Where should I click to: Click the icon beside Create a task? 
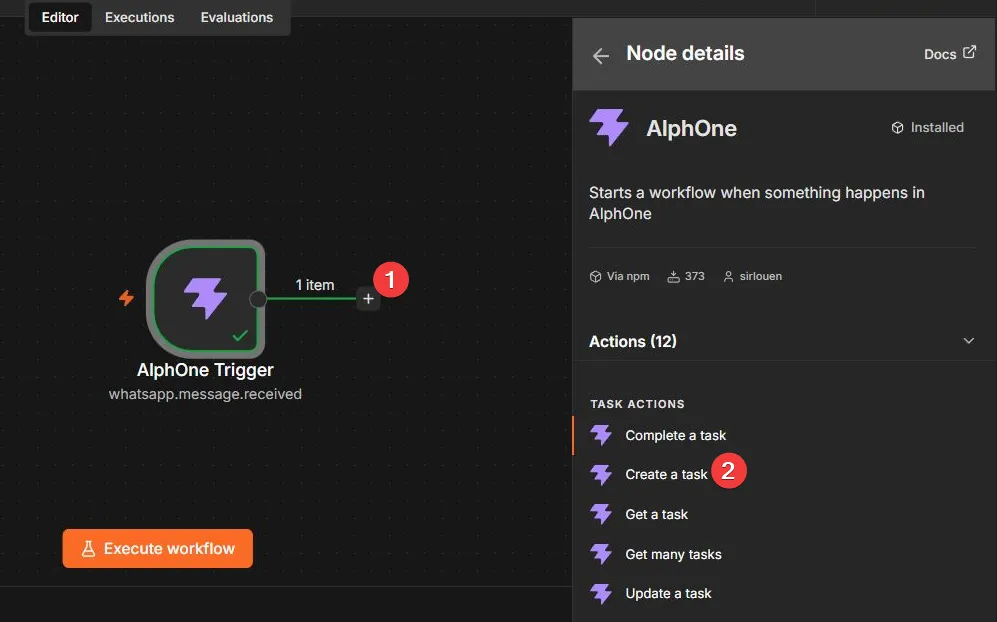point(601,474)
